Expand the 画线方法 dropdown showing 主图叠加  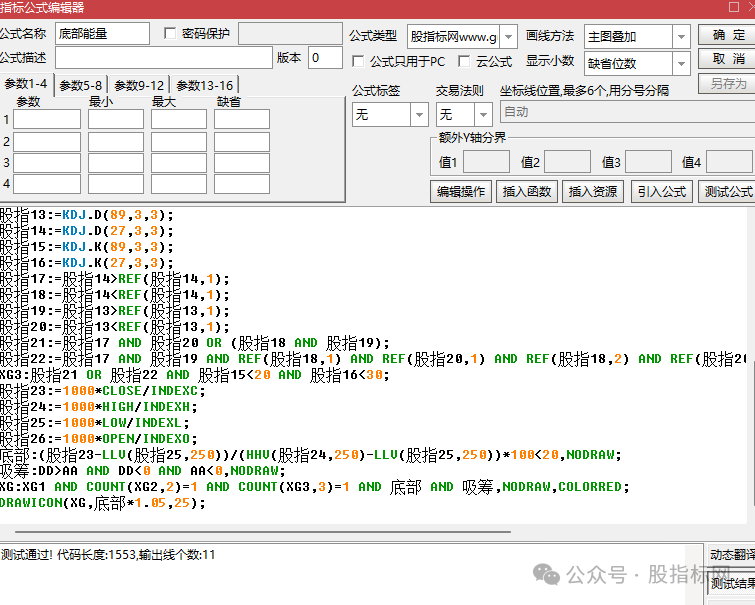point(681,37)
